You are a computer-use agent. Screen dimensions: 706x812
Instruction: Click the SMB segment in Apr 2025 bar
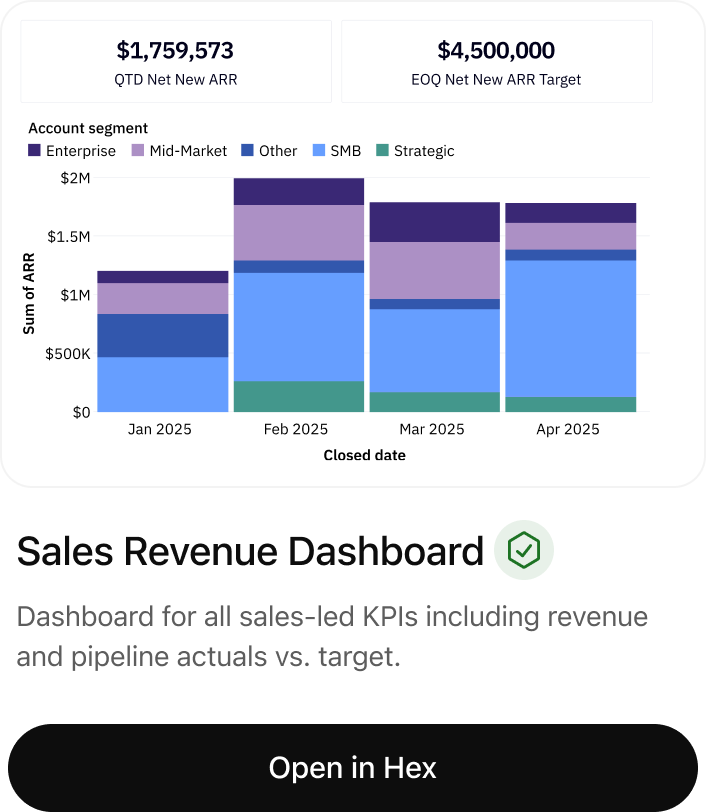pos(570,328)
